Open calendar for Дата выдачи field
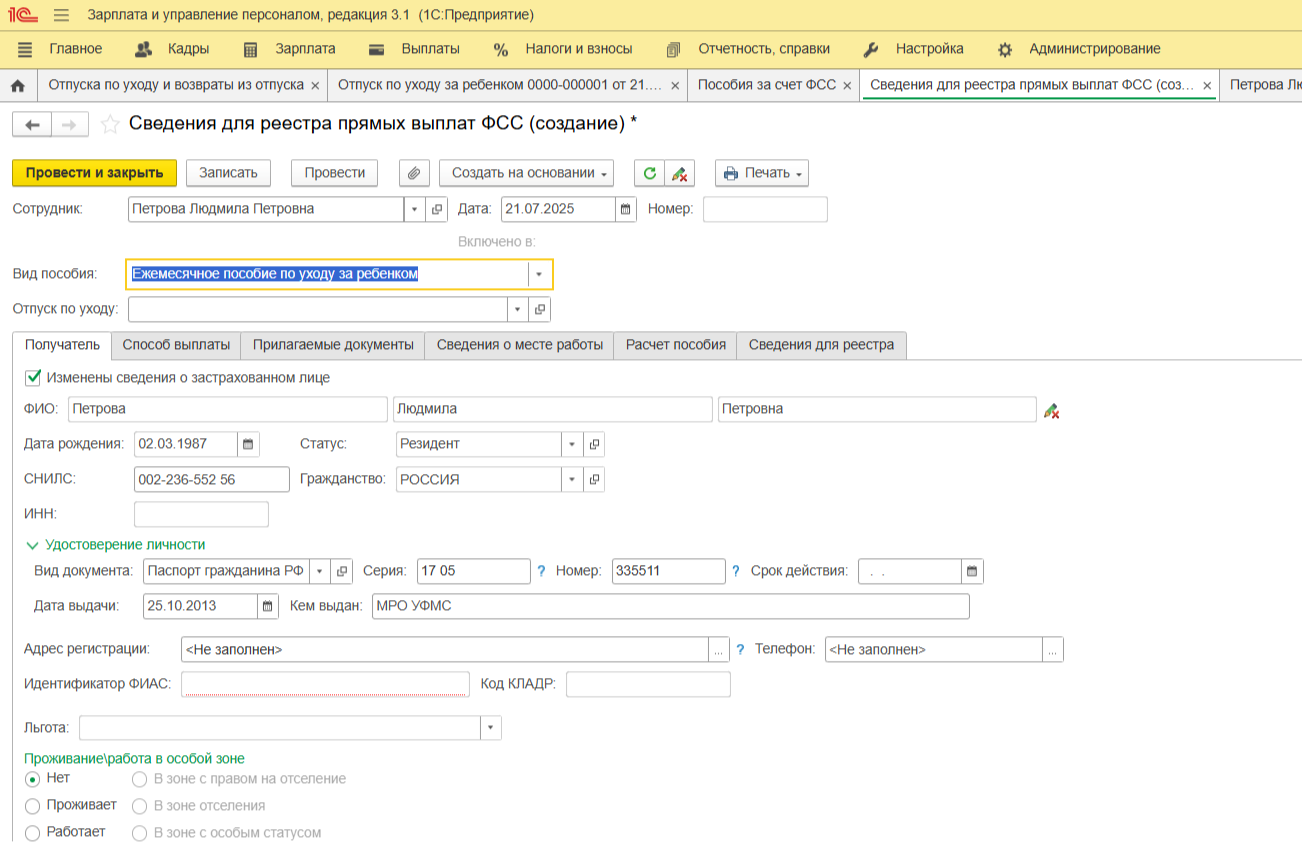 (x=268, y=606)
